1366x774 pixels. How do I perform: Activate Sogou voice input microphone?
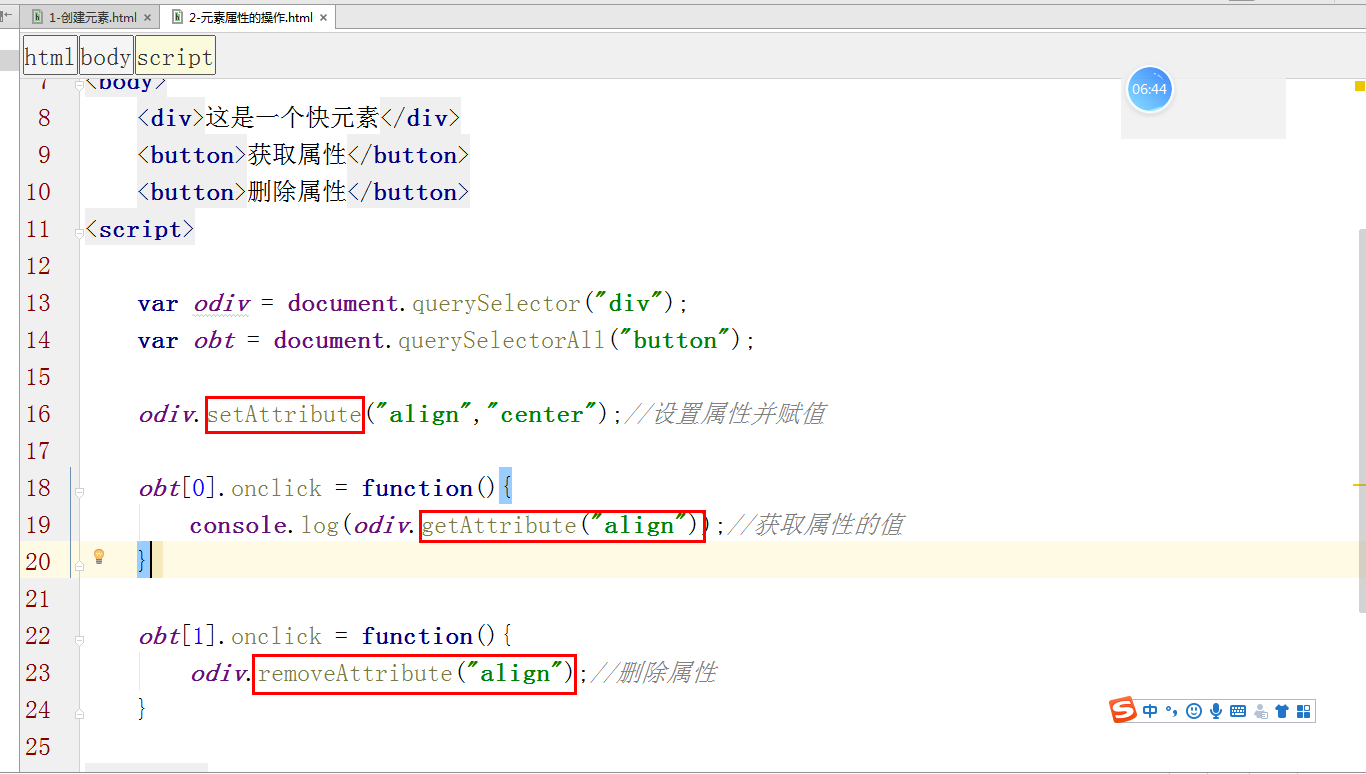point(1215,710)
